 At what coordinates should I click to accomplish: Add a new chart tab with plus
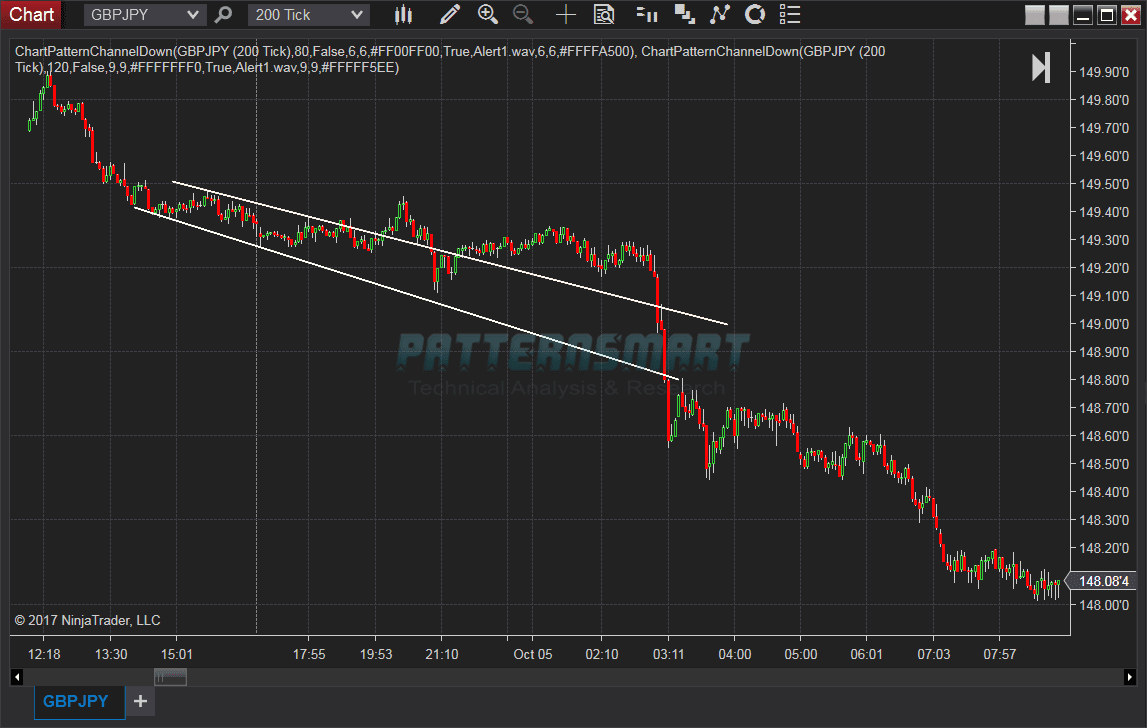click(140, 701)
